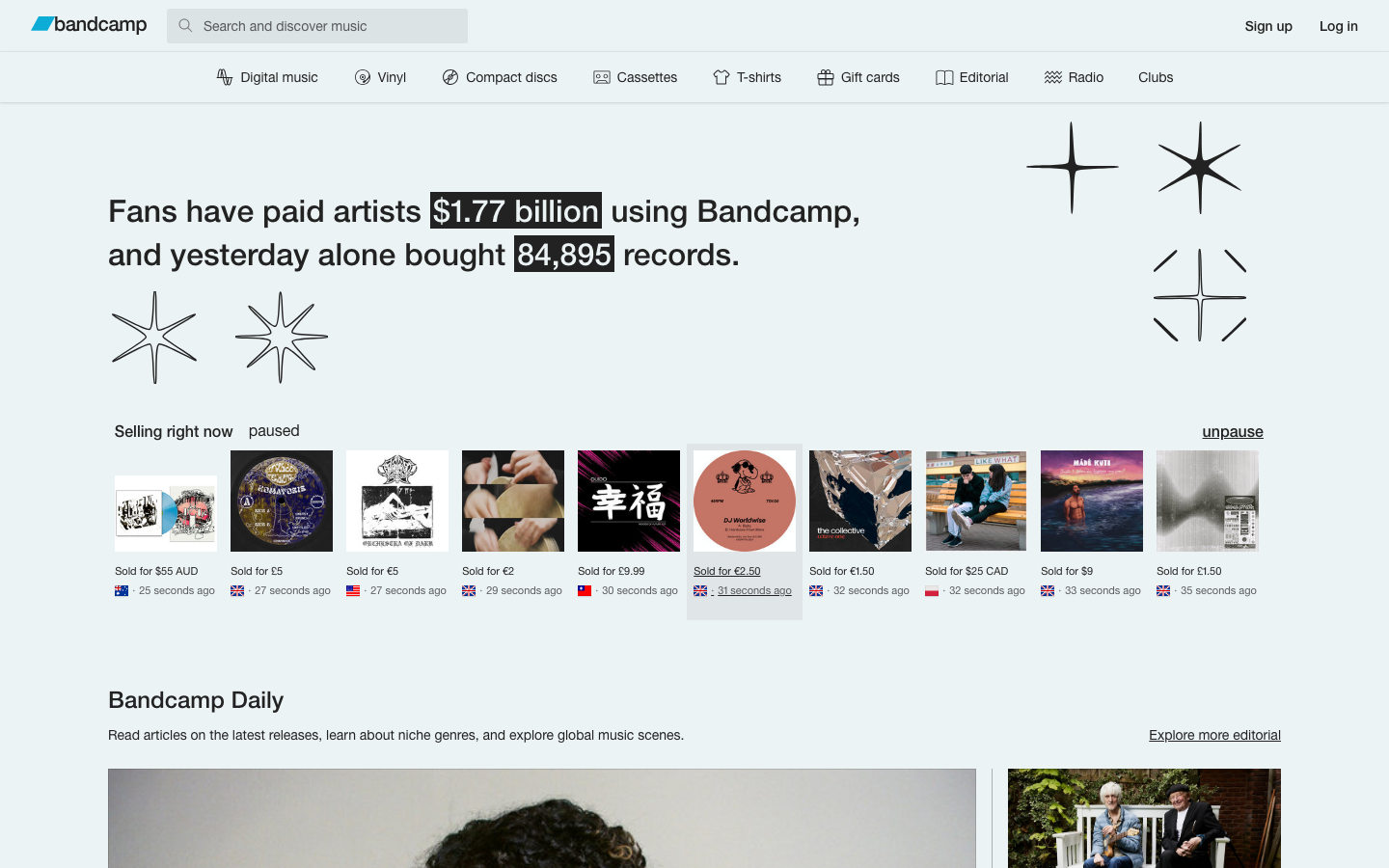Open album art sold for €2
The width and height of the screenshot is (1389, 868).
click(513, 501)
